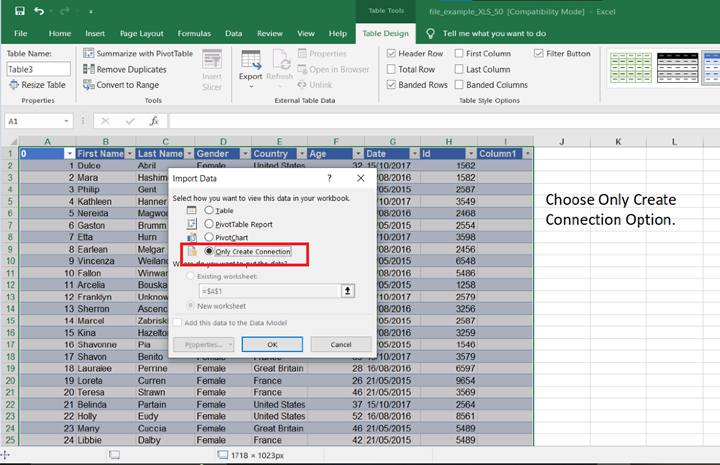Click Summarize with PivotTable icon
This screenshot has height=465, width=720.
(x=88, y=53)
